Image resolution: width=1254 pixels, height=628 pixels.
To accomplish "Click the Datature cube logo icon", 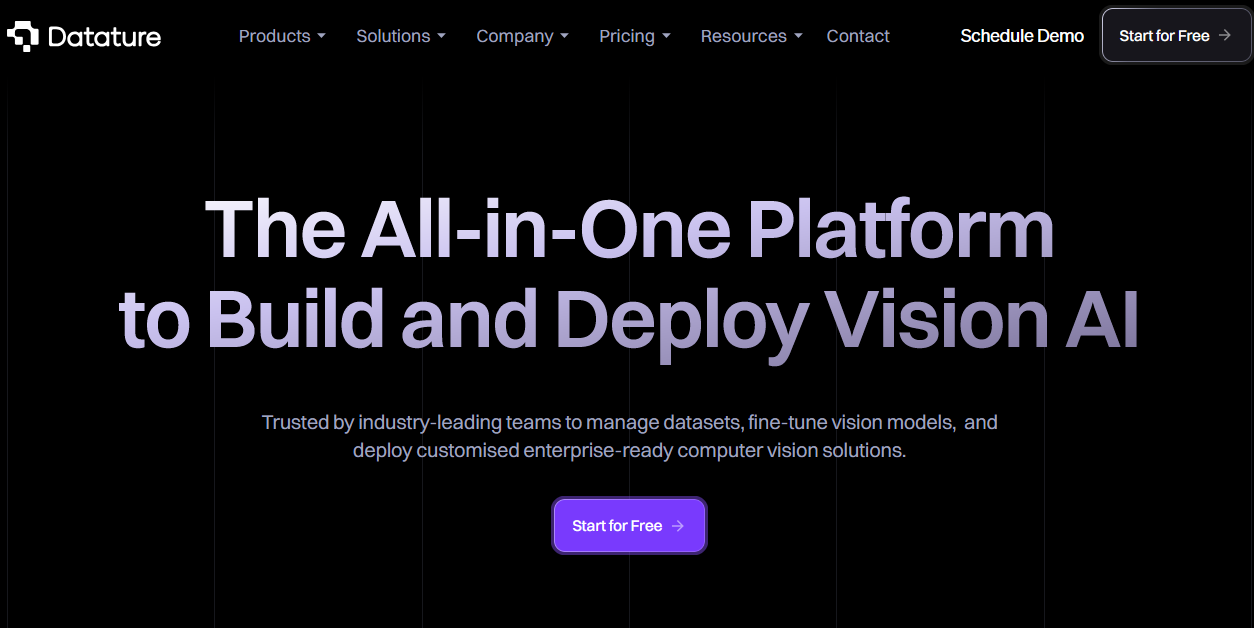I will (22, 36).
